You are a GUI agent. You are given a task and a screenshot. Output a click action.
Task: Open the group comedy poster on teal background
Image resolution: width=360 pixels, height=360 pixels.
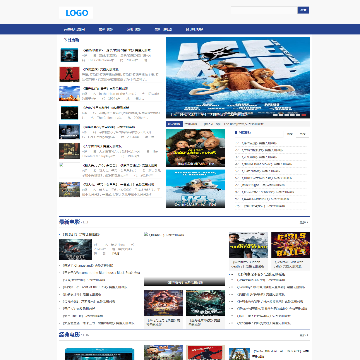click(x=195, y=148)
